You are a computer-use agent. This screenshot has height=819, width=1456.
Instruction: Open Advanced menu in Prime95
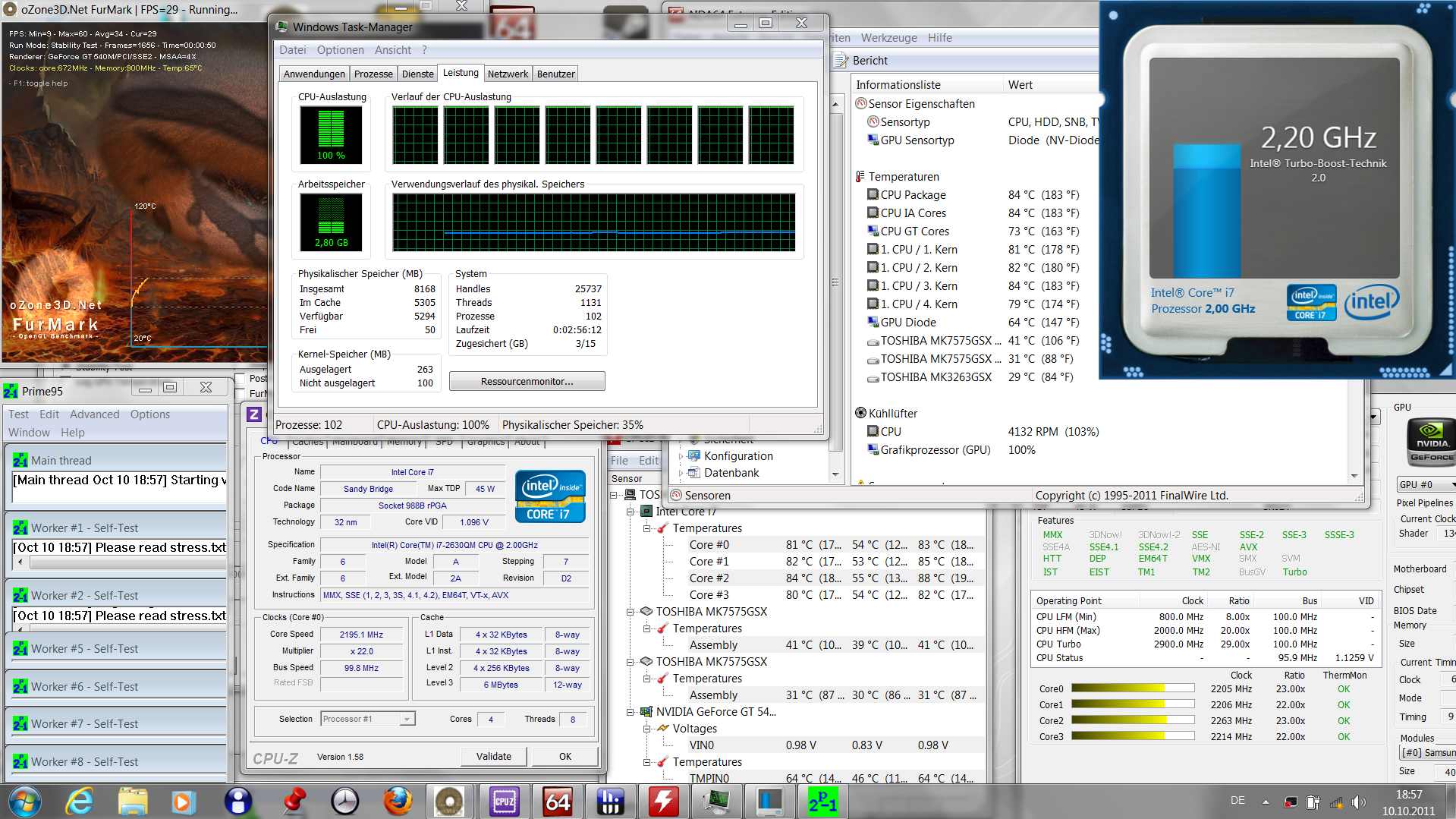(x=95, y=414)
